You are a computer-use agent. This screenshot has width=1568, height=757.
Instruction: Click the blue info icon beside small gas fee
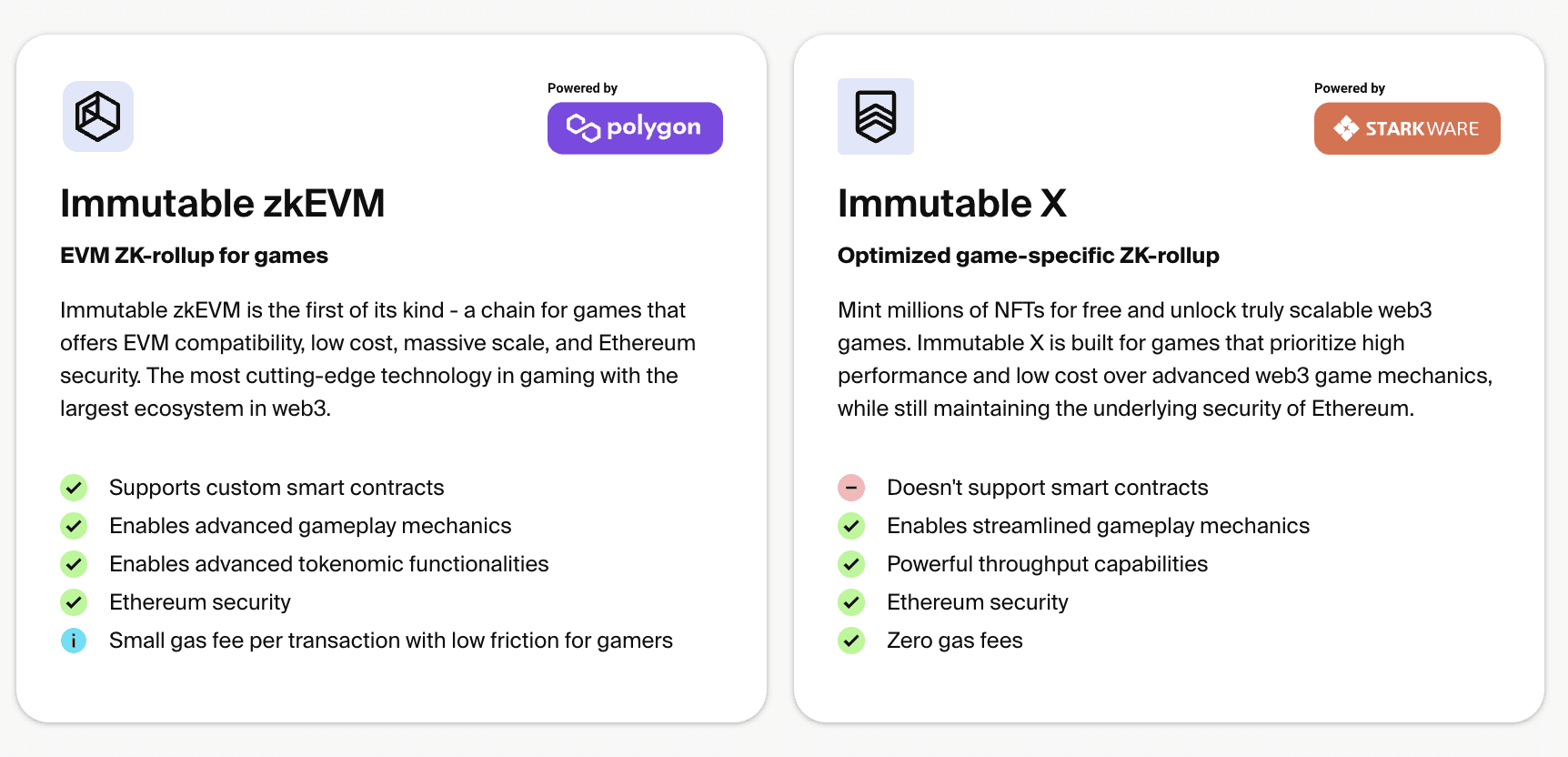click(74, 641)
